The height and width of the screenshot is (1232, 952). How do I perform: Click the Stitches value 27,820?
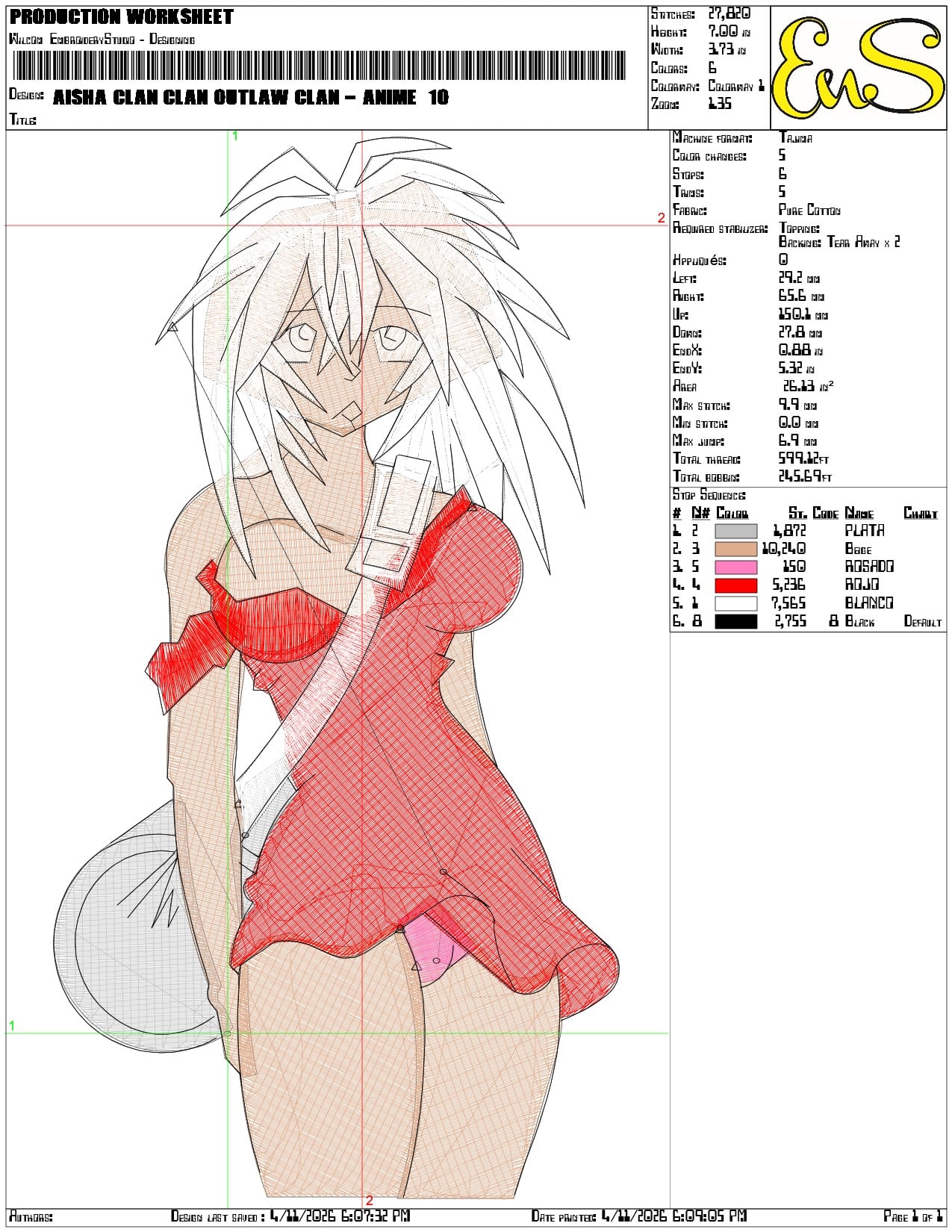point(729,13)
